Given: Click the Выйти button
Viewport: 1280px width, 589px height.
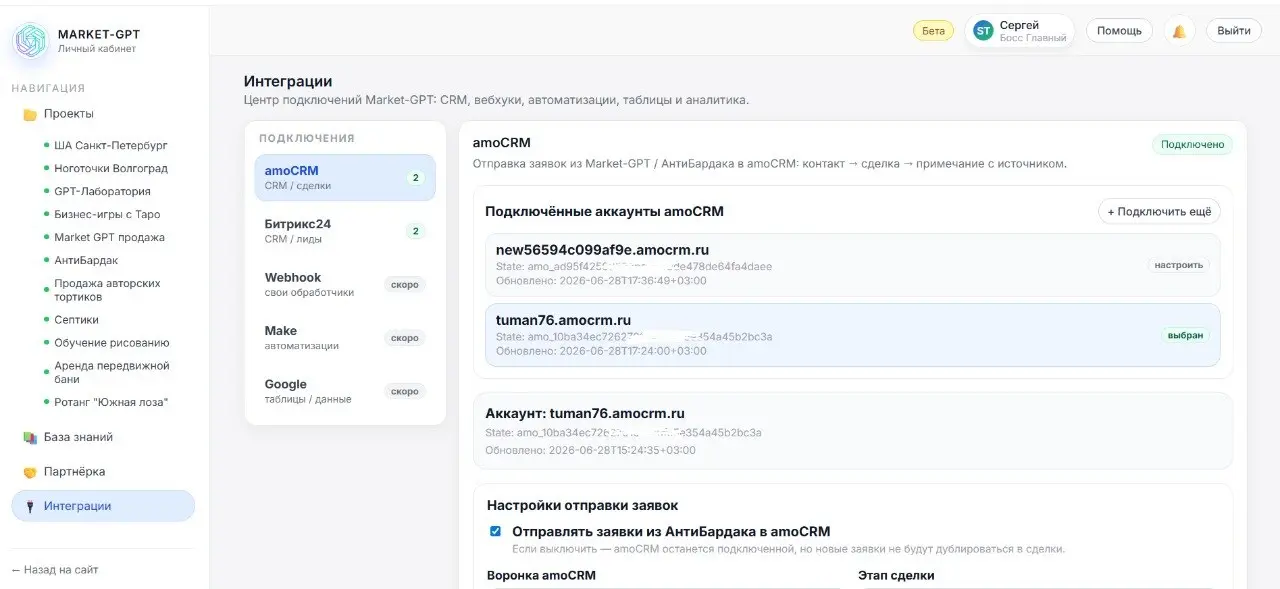Looking at the screenshot, I should click(1234, 31).
